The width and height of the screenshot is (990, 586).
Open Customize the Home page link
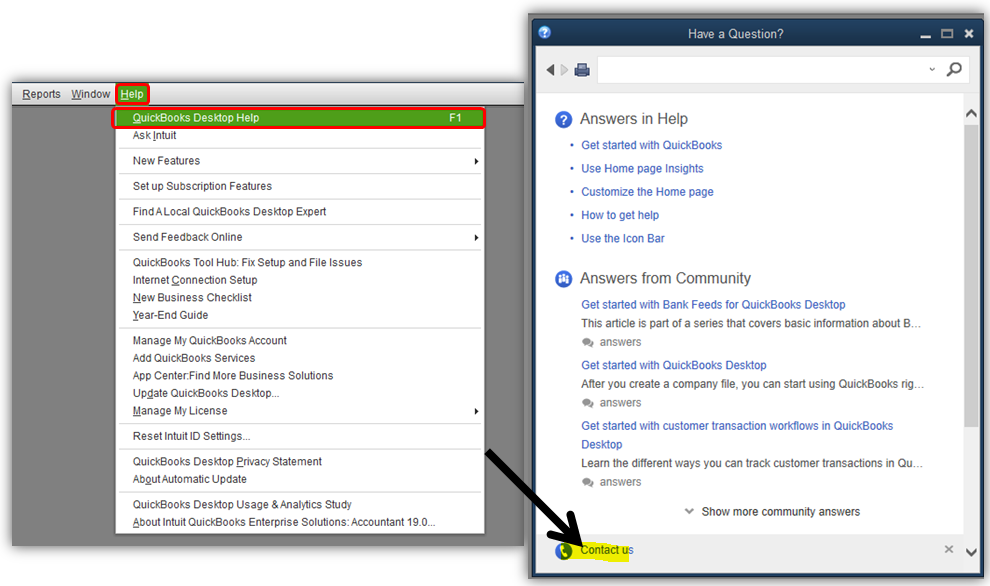coord(647,192)
